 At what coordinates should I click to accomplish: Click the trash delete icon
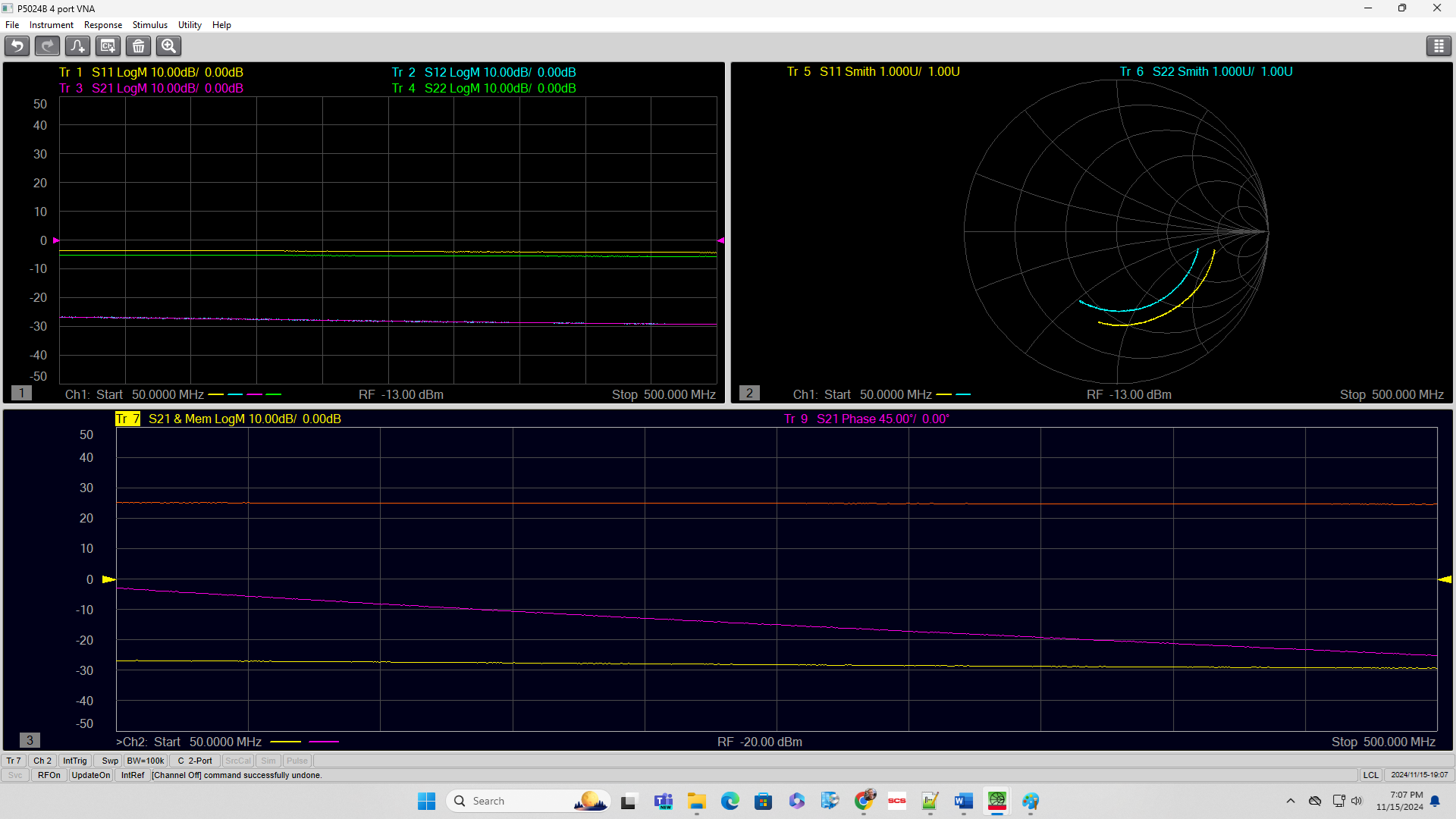coord(138,46)
